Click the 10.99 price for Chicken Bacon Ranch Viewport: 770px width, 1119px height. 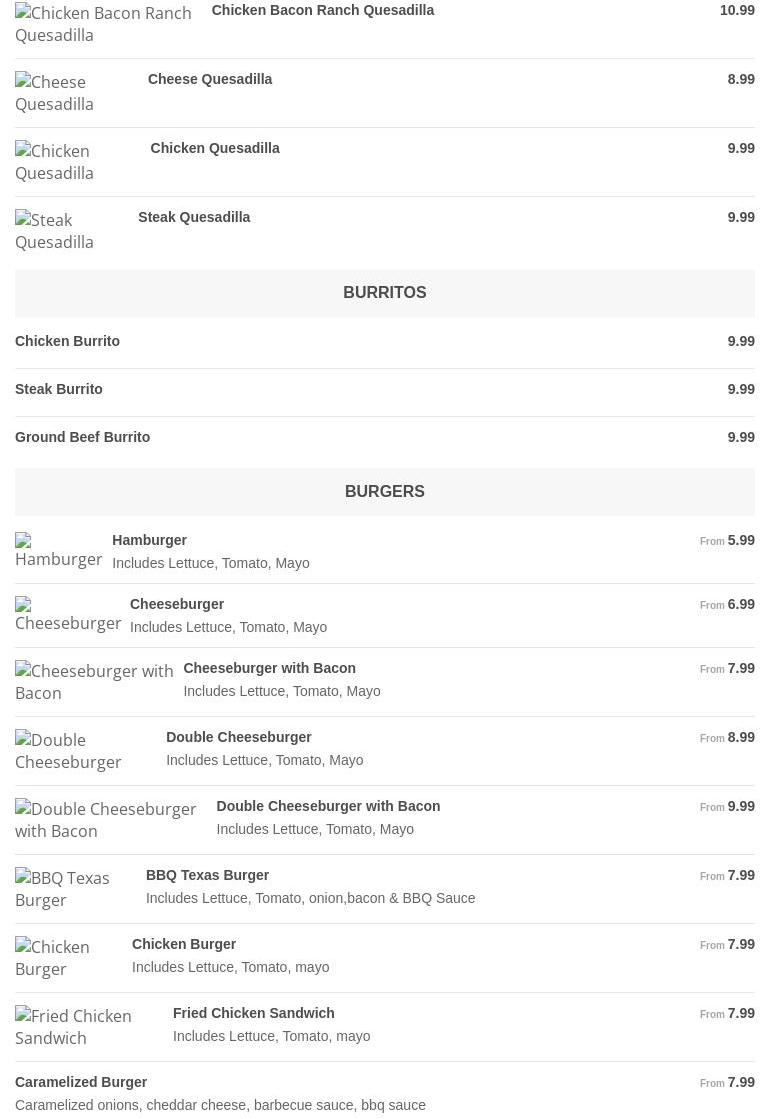(737, 10)
